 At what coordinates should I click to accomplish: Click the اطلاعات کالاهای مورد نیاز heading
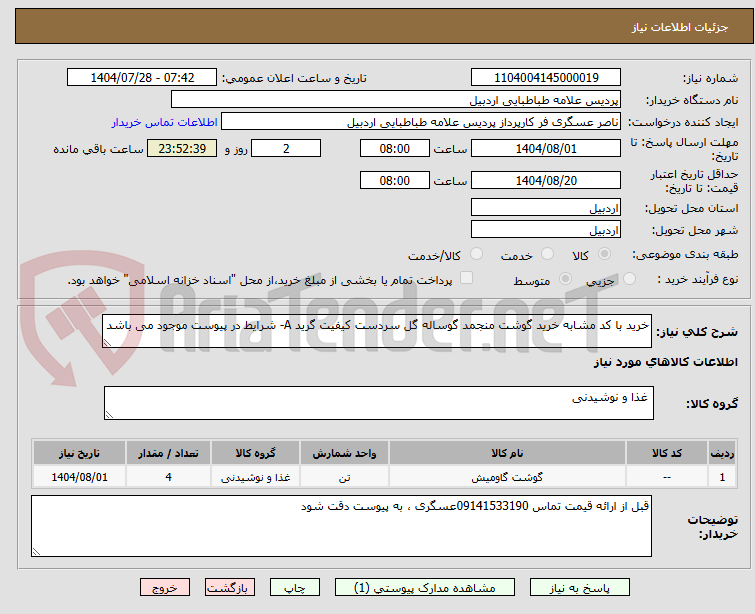[x=665, y=362]
